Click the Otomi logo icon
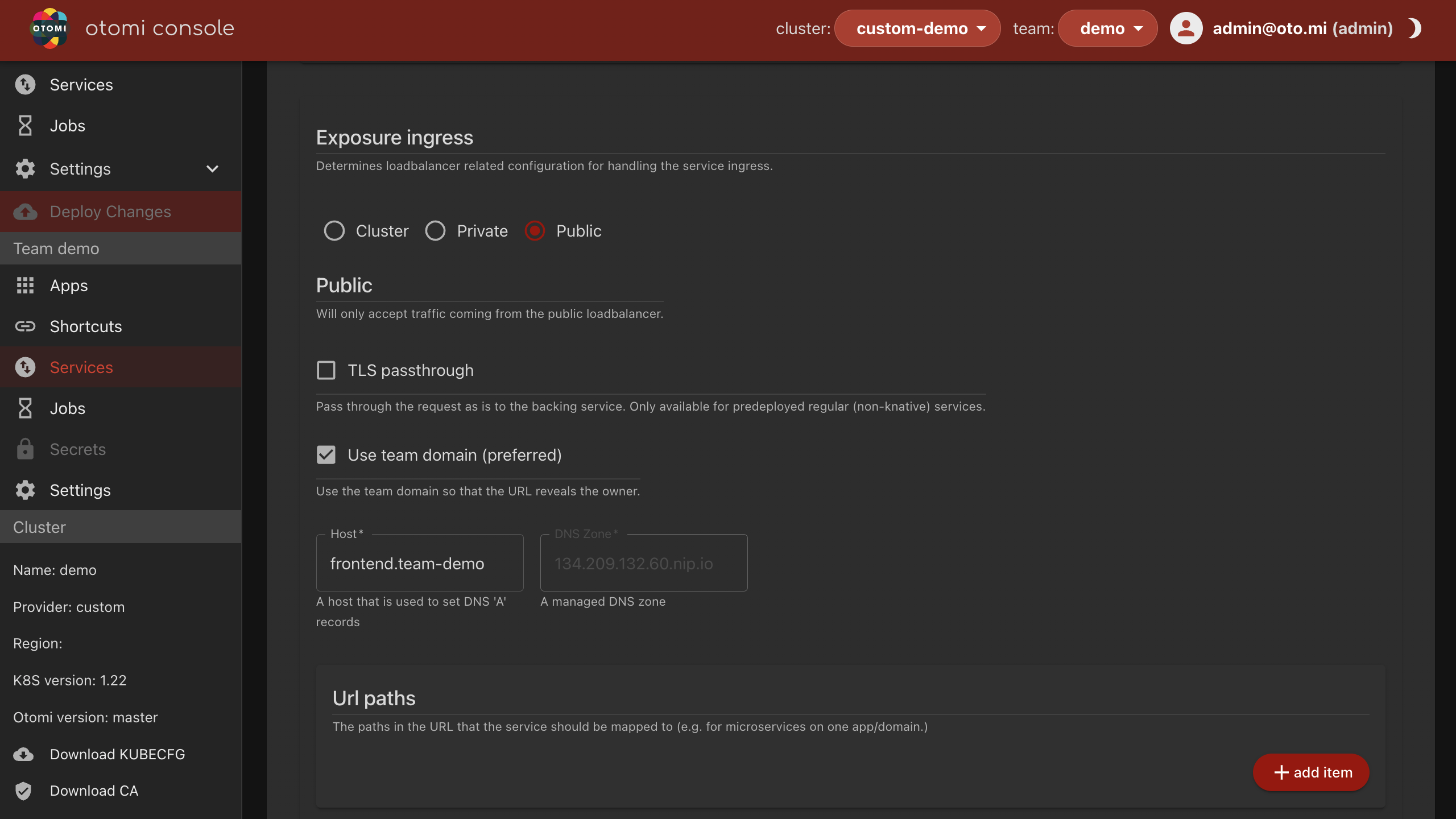This screenshot has width=1456, height=819. coord(49,28)
